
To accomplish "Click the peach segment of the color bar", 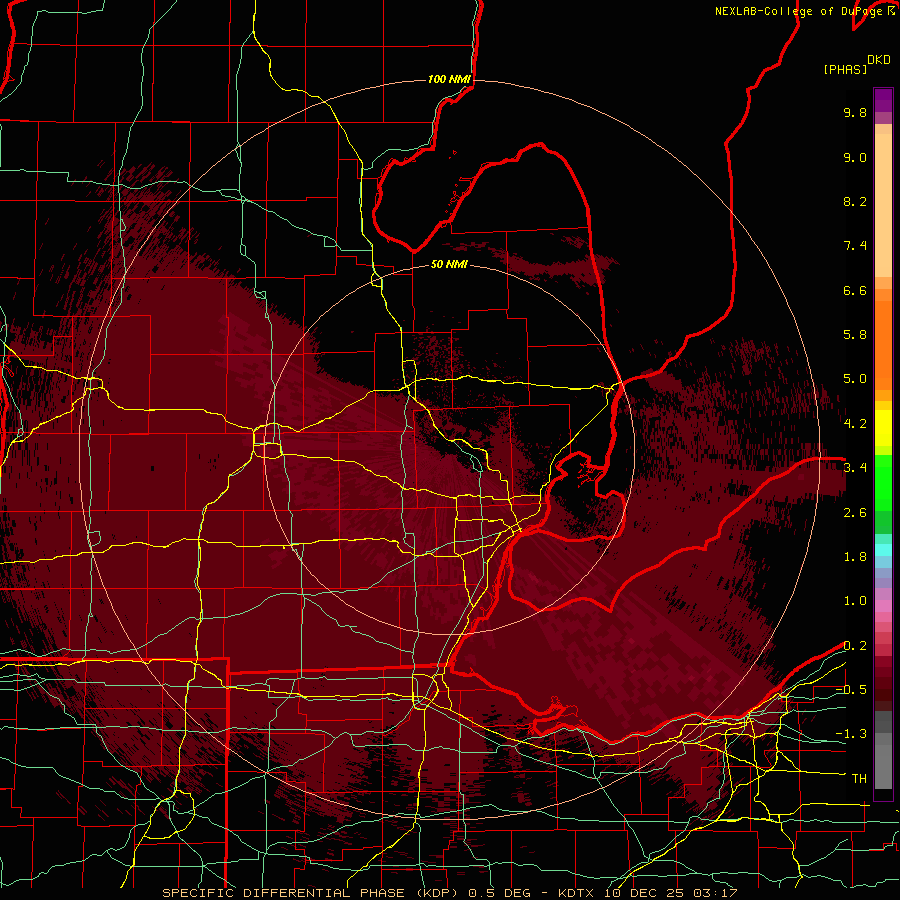I will pyautogui.click(x=883, y=201).
